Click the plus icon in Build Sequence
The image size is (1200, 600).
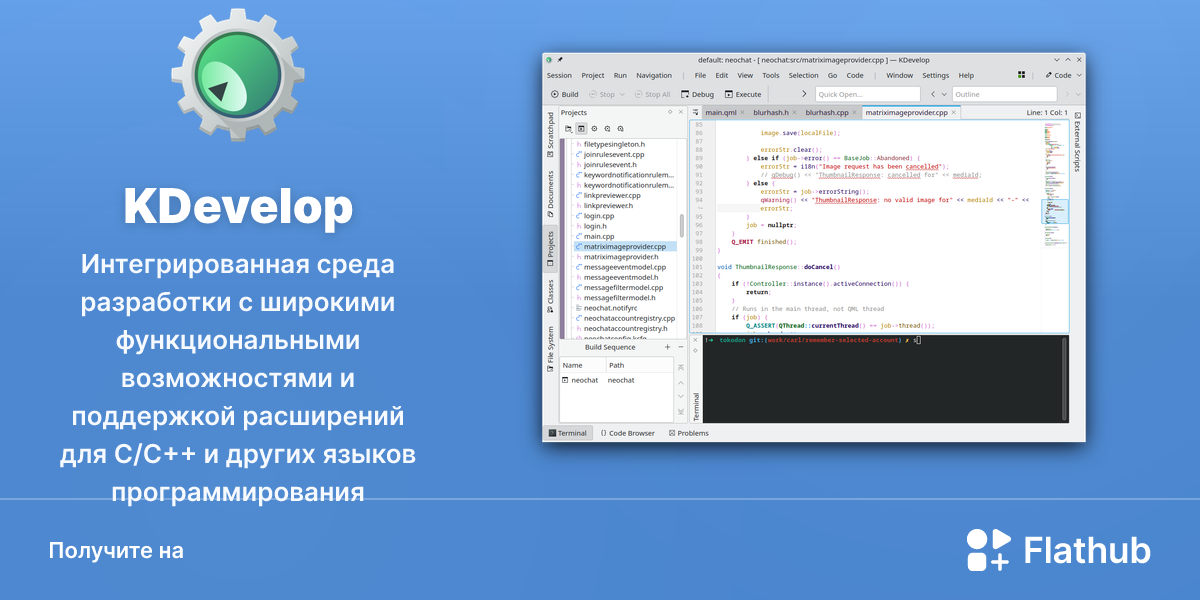coord(667,347)
